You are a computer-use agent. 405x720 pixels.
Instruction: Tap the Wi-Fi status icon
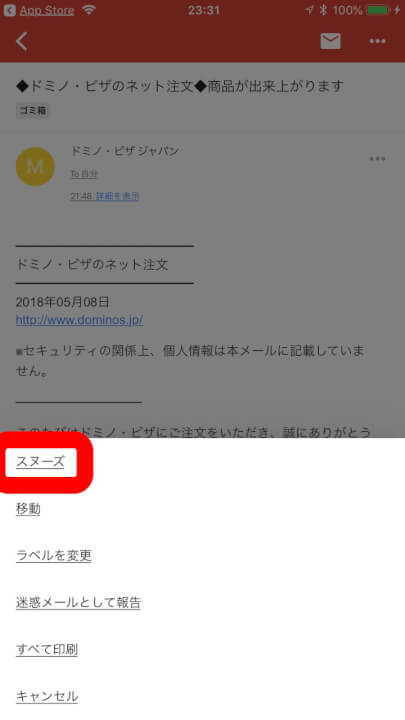coord(89,10)
